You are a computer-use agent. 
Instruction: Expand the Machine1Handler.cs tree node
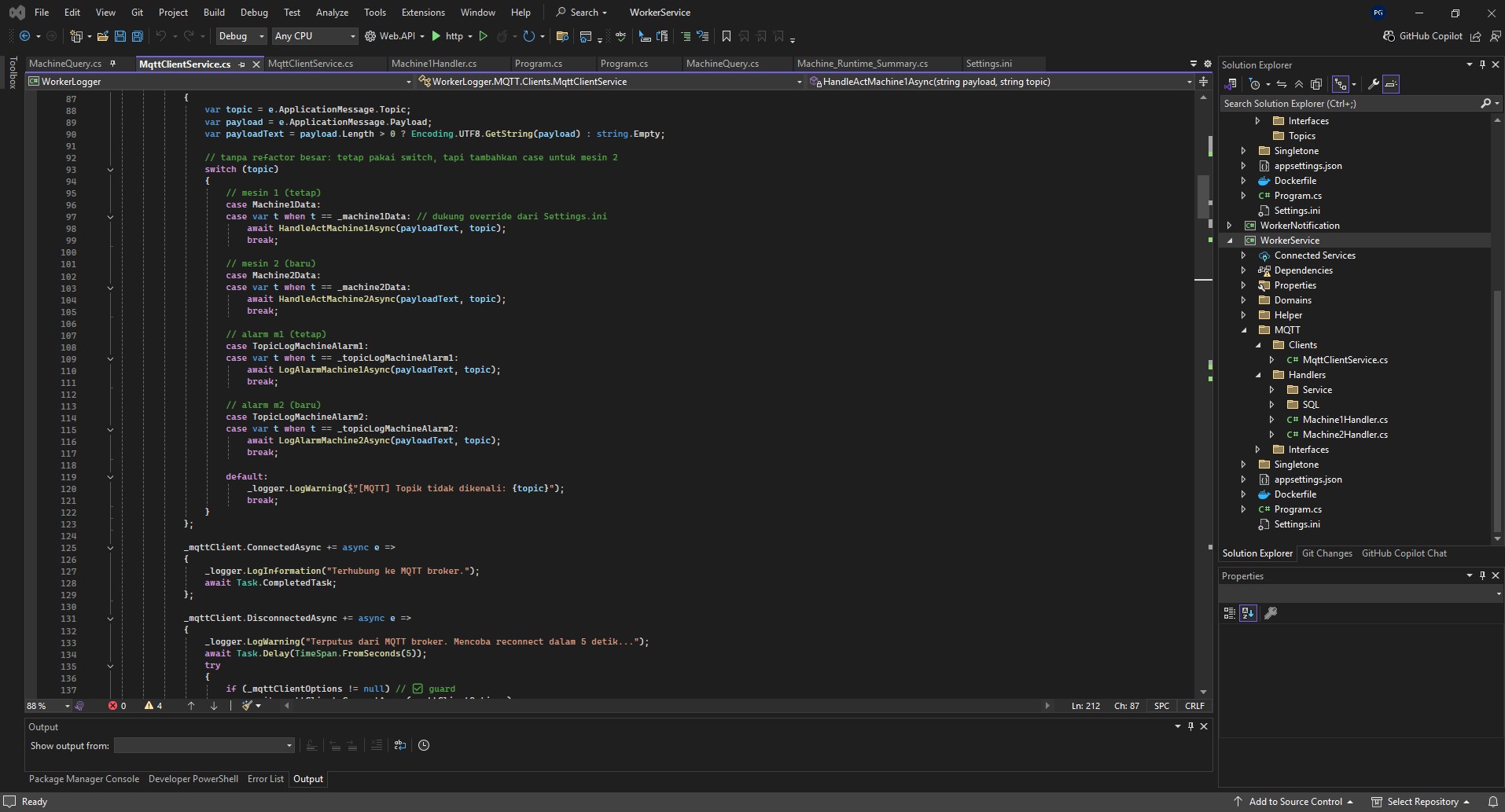1272,420
